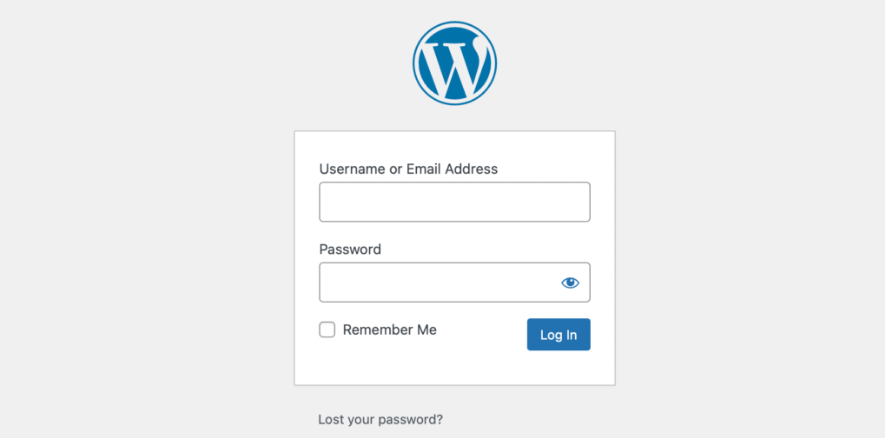Tick the box beside Remember Me
Screen dimensions: 885x438
pyautogui.click(x=327, y=330)
